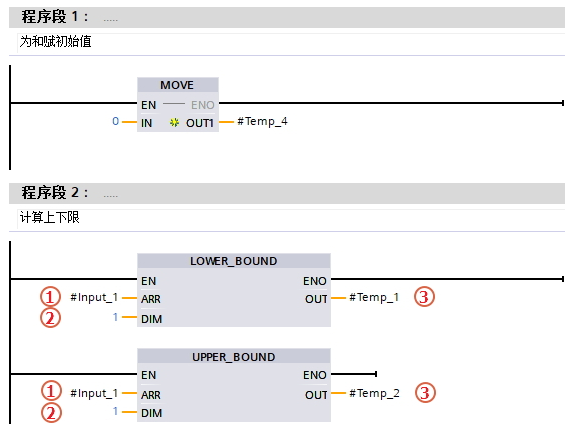Select the LOWER_BOUND block header
Screen dimensions: 574x431
click(x=234, y=261)
